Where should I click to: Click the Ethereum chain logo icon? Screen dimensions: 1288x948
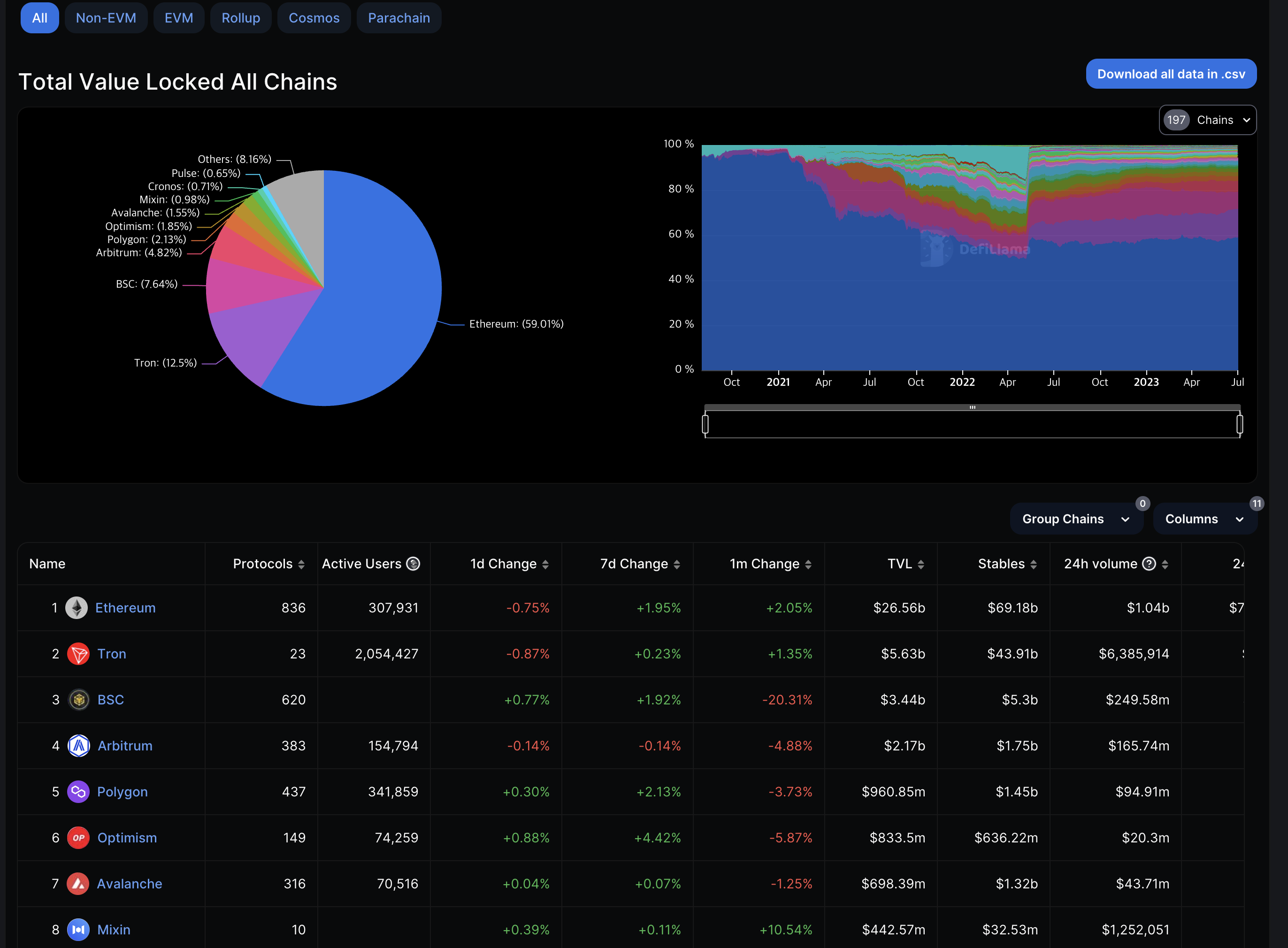coord(77,608)
